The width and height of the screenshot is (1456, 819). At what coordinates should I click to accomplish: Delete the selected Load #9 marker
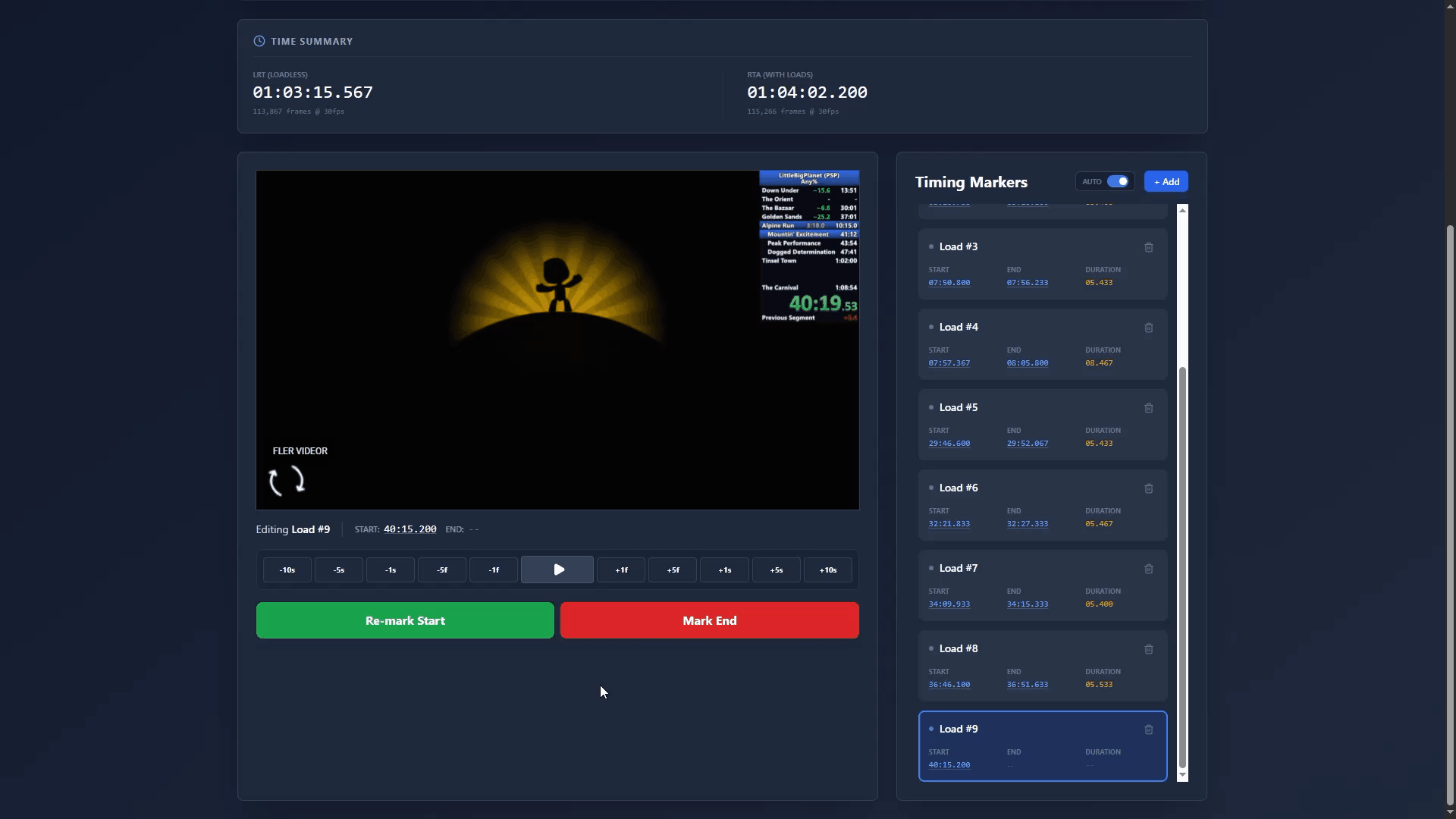[1149, 730]
